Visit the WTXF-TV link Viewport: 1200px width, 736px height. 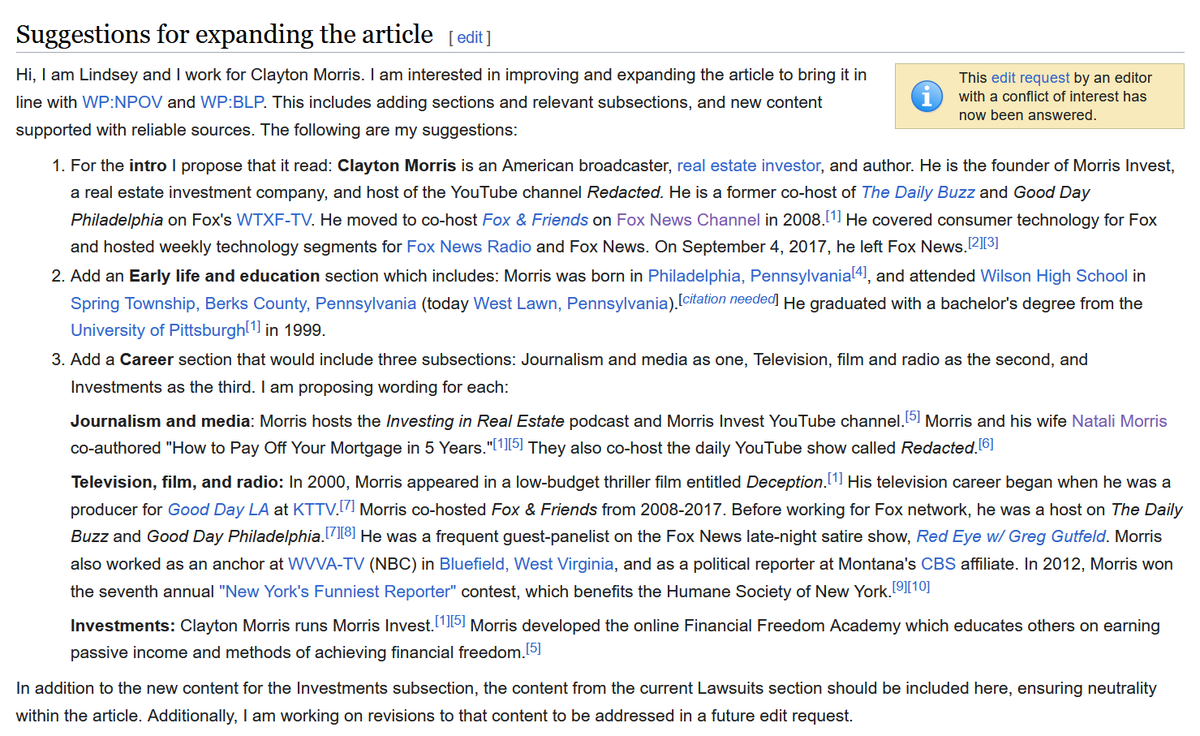click(x=273, y=219)
